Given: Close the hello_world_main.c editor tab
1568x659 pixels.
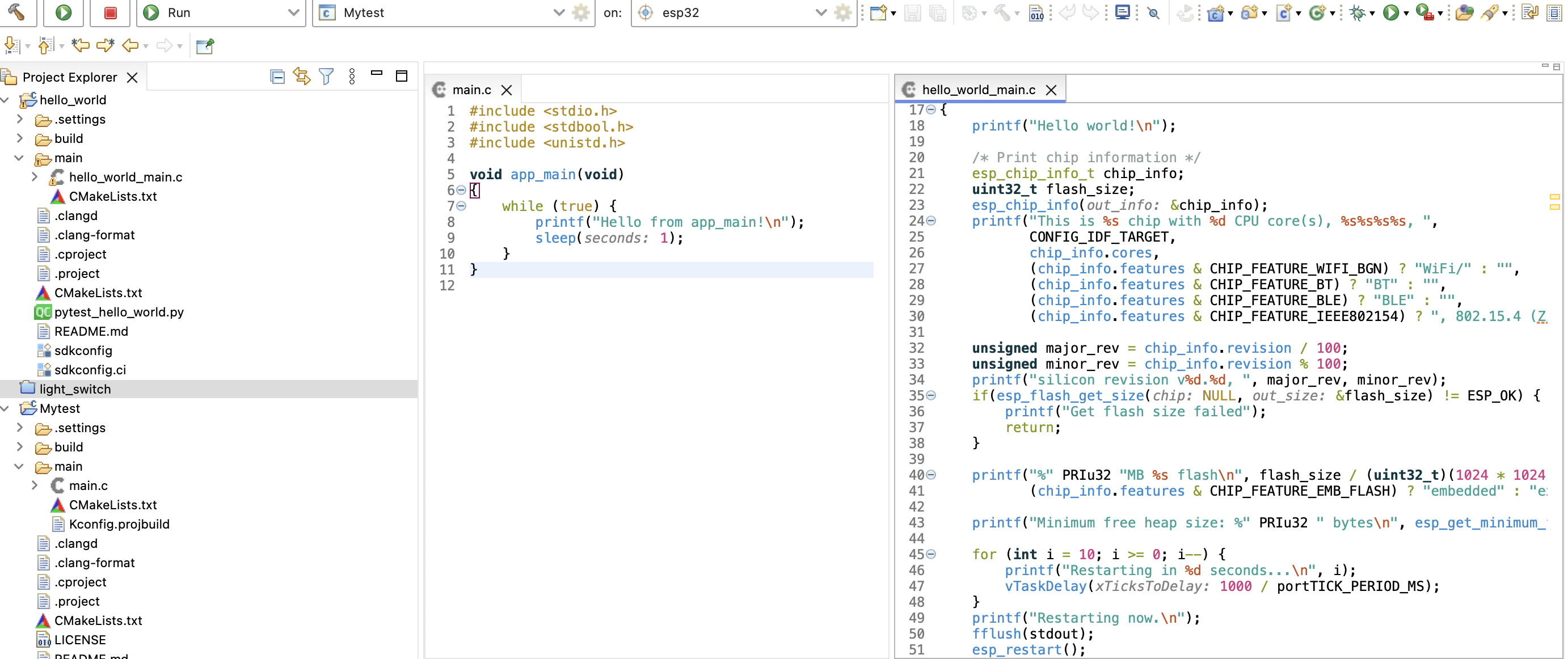Looking at the screenshot, I should coord(1051,90).
